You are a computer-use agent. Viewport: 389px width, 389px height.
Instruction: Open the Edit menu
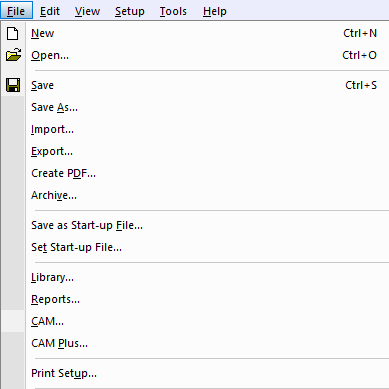coord(50,11)
